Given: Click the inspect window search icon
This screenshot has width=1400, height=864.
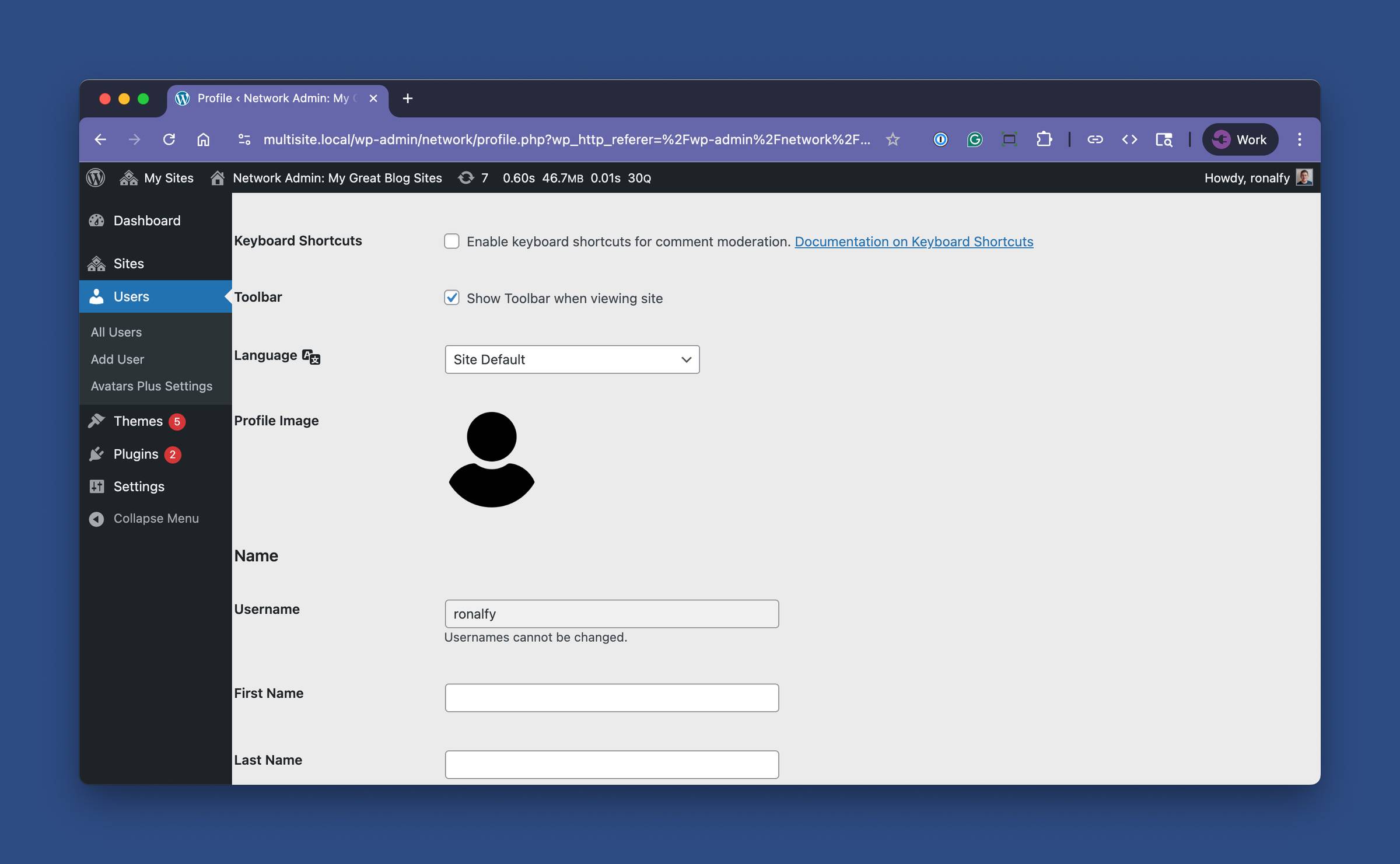Looking at the screenshot, I should (1164, 139).
